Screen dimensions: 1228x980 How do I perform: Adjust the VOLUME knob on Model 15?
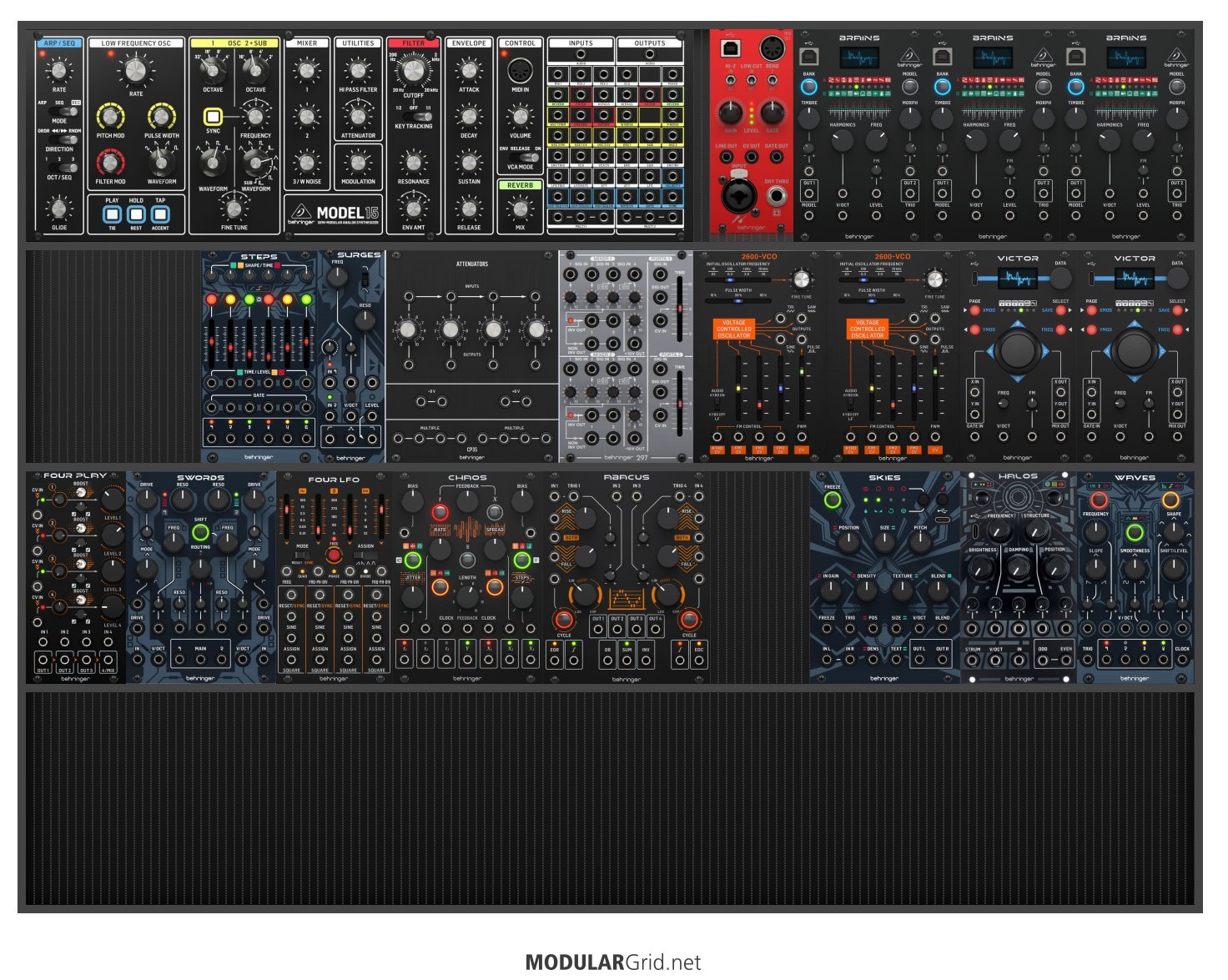pos(521,117)
